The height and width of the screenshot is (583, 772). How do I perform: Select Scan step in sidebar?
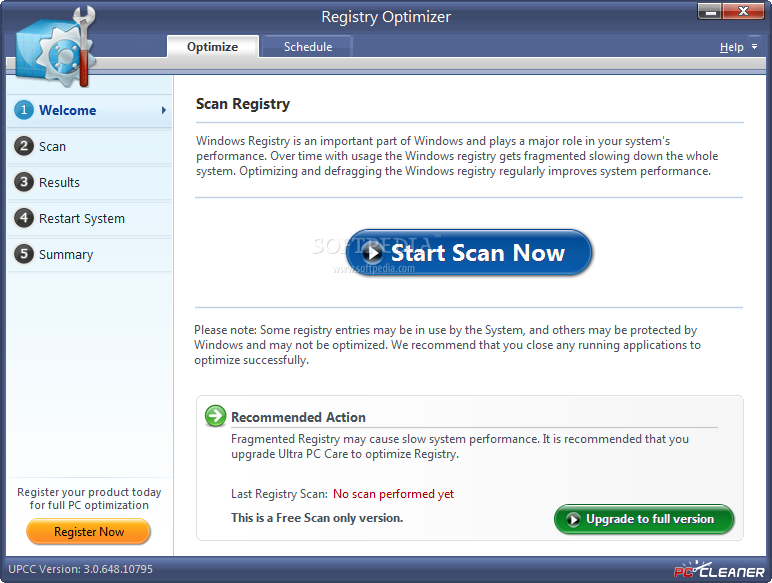pos(90,146)
